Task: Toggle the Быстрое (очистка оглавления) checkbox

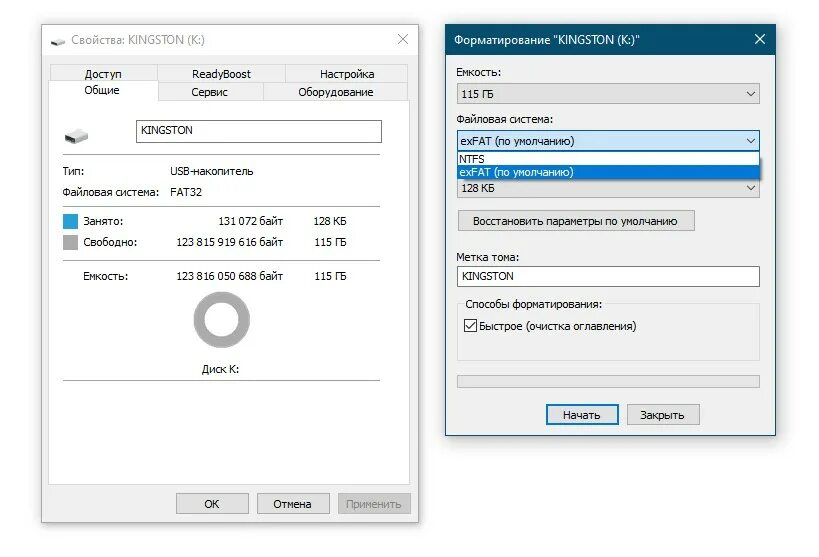Action: (x=470, y=326)
